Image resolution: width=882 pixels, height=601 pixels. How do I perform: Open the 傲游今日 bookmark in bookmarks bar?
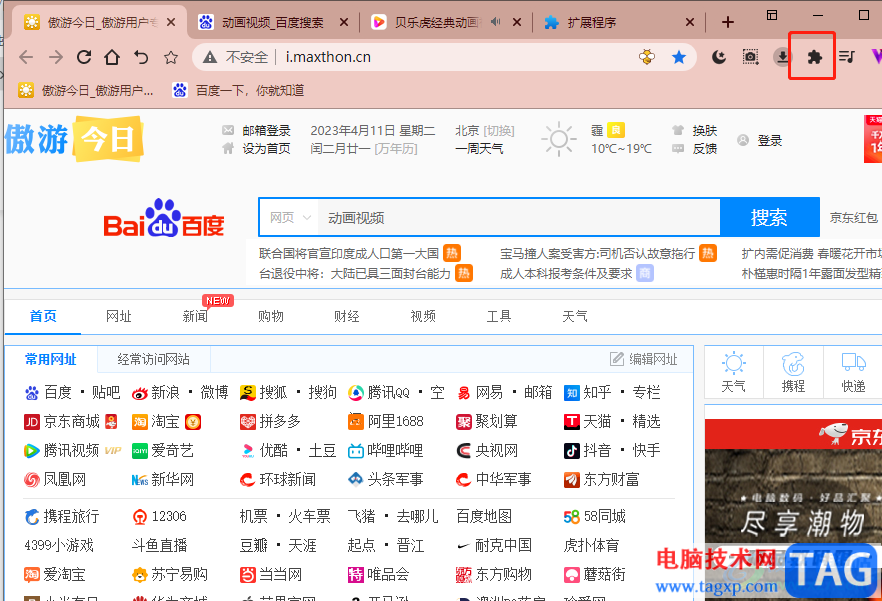click(86, 90)
